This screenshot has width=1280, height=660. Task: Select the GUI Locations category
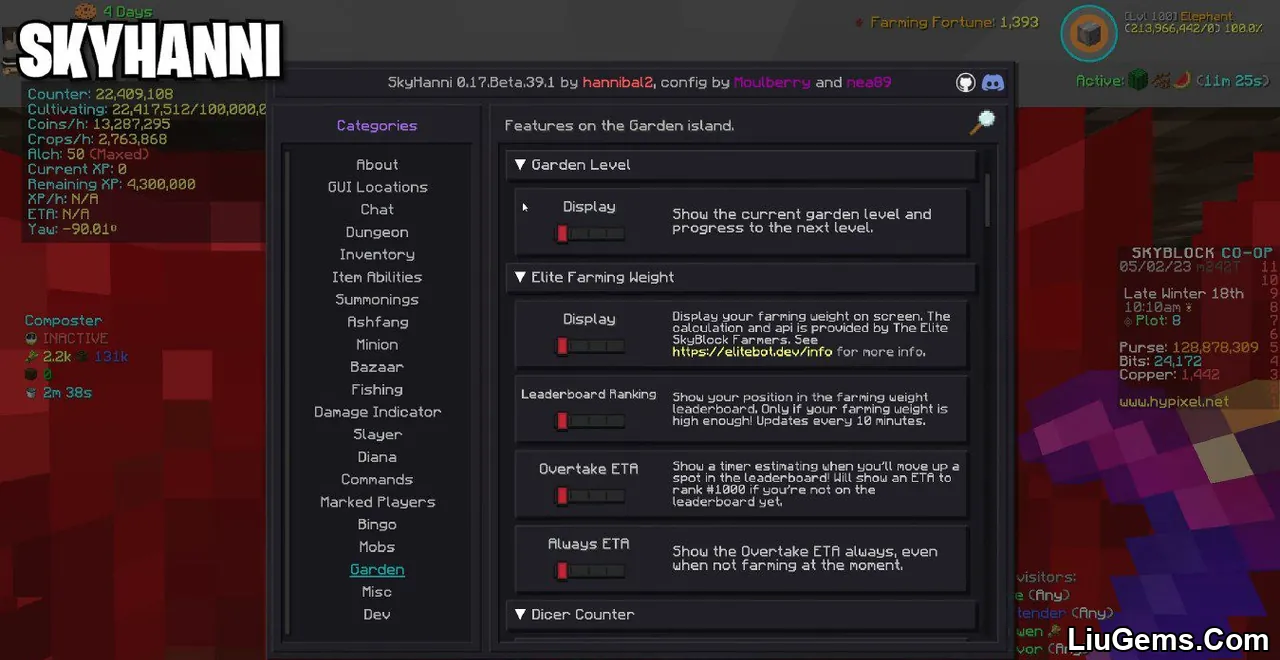click(377, 187)
